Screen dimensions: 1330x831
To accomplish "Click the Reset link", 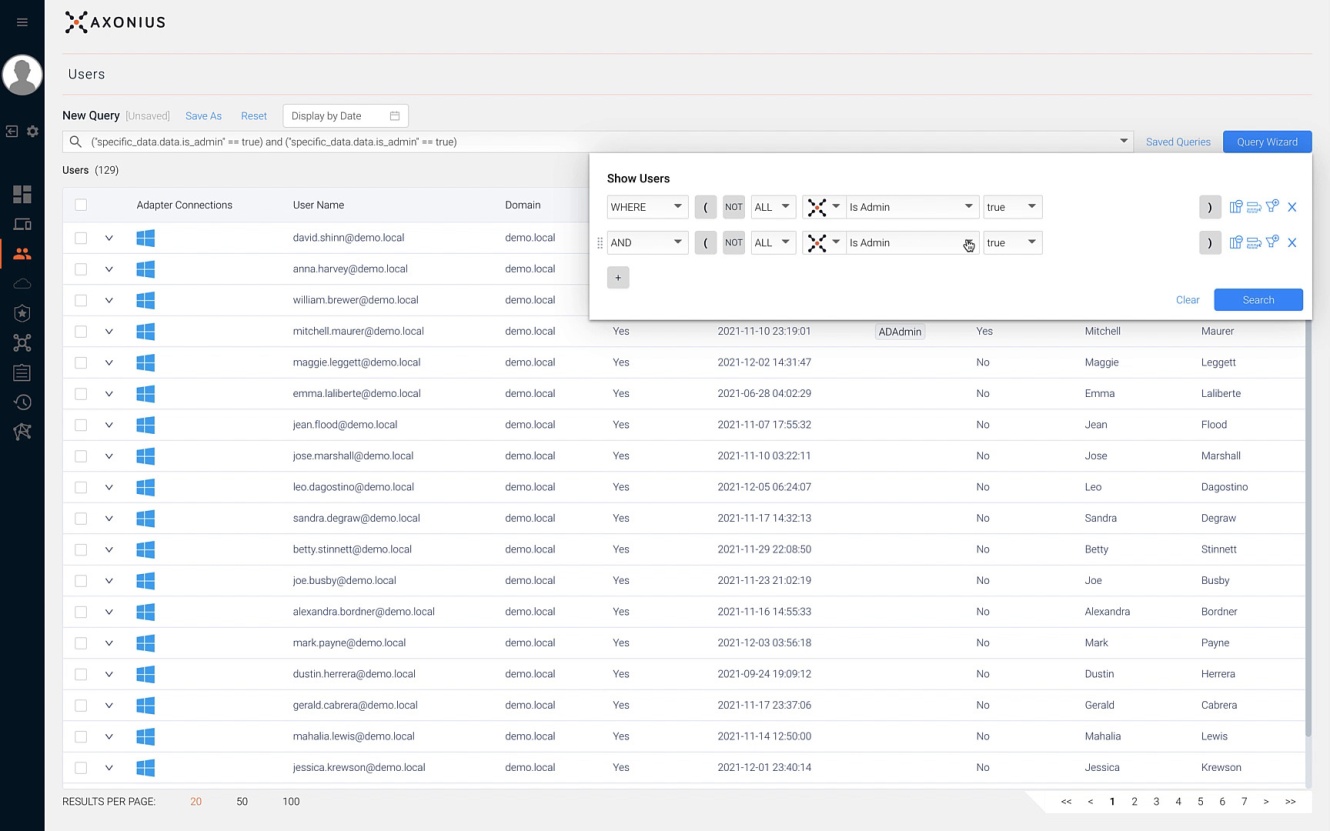I will click(x=254, y=116).
